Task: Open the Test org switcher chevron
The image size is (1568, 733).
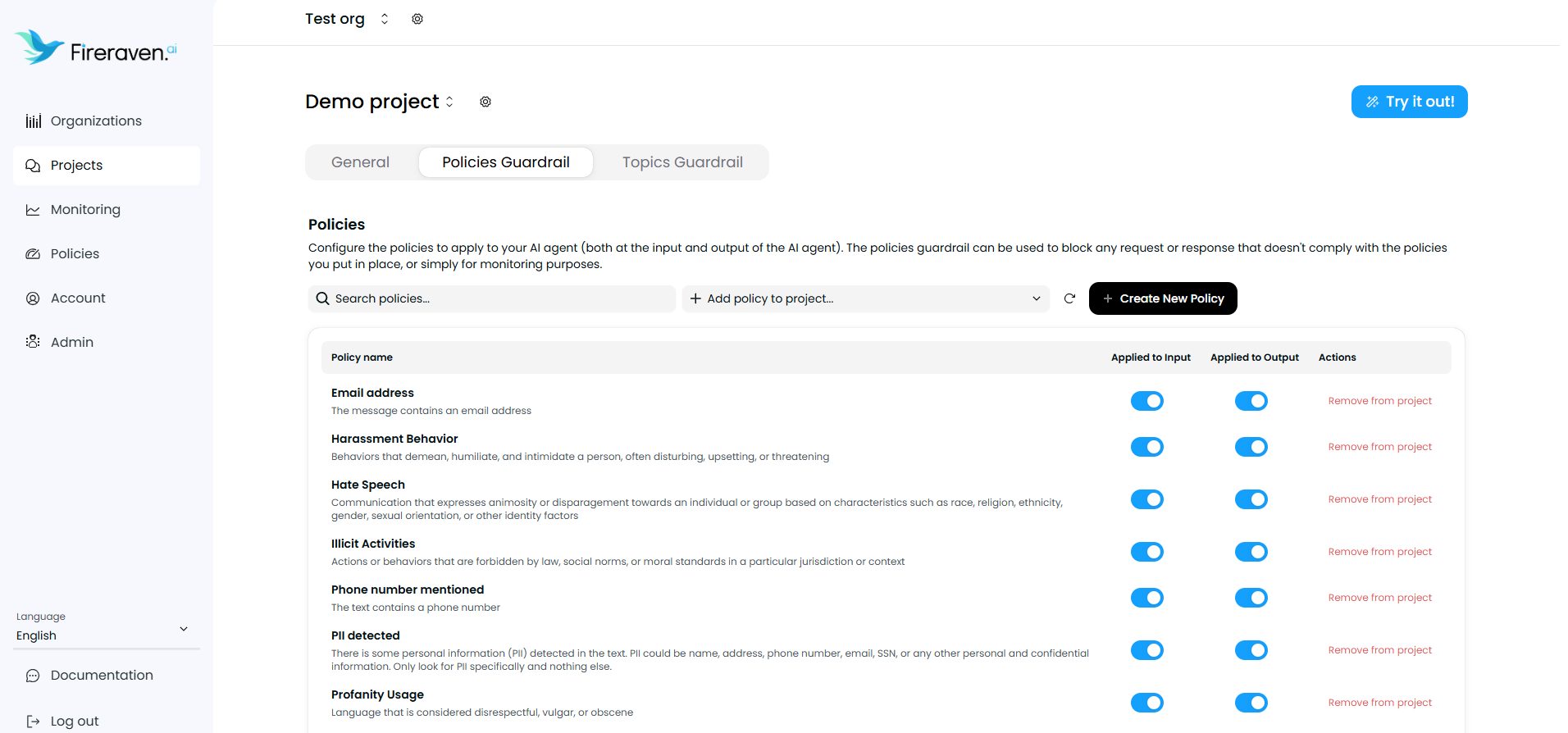Action: tap(384, 18)
